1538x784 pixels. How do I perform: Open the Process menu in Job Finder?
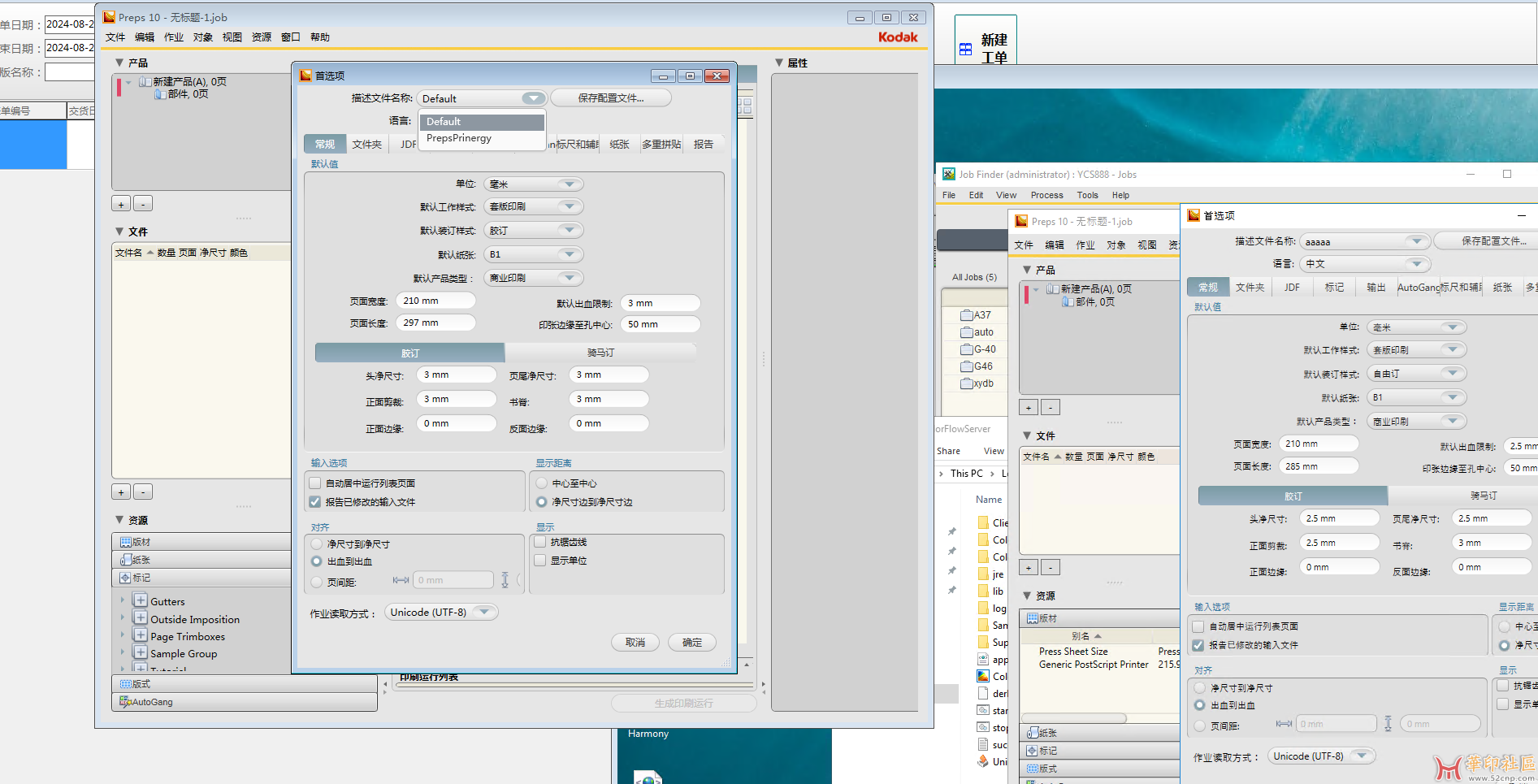click(x=1046, y=195)
